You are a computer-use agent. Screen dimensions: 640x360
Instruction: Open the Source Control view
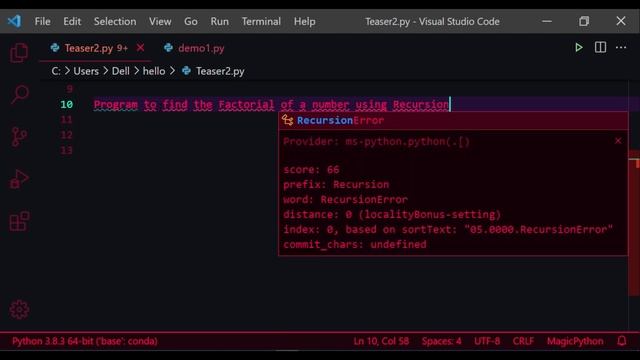[x=19, y=137]
